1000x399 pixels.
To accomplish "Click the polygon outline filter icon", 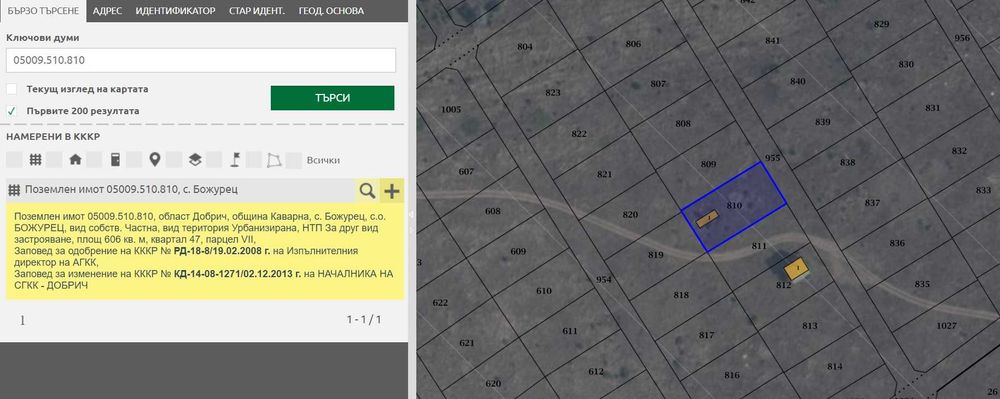I will (x=274, y=160).
